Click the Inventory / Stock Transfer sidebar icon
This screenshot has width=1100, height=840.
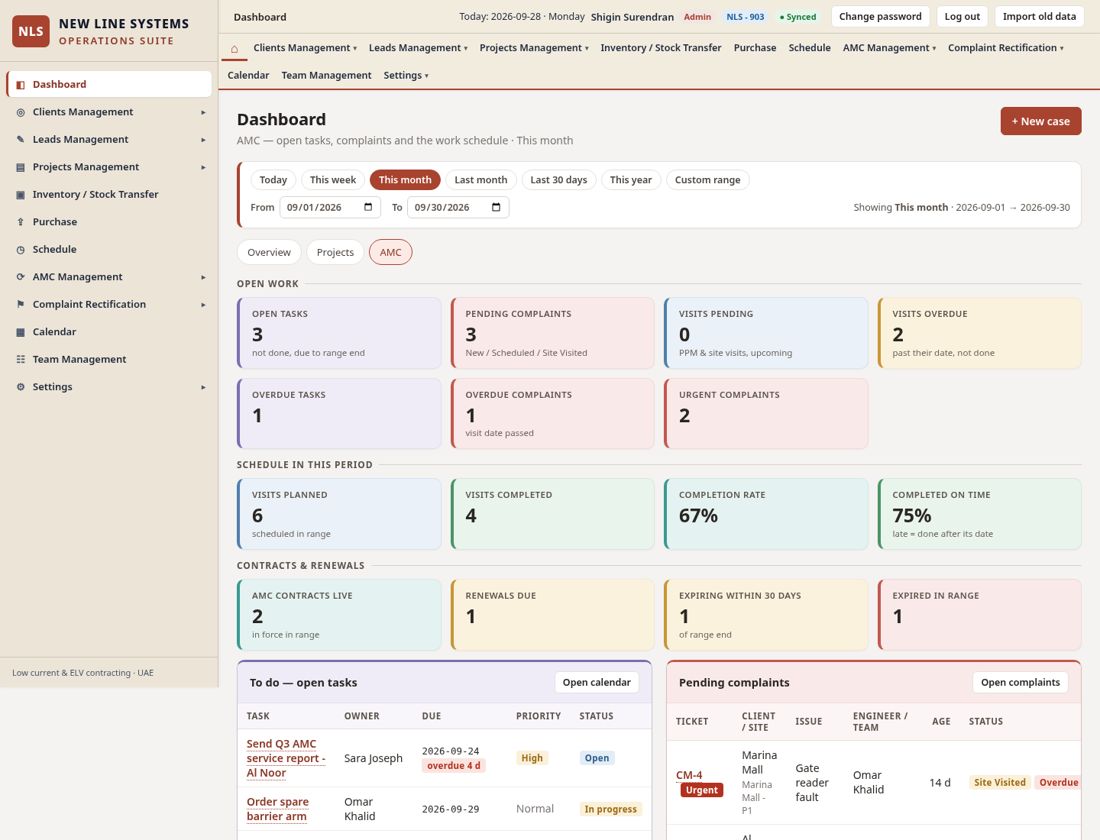20,194
